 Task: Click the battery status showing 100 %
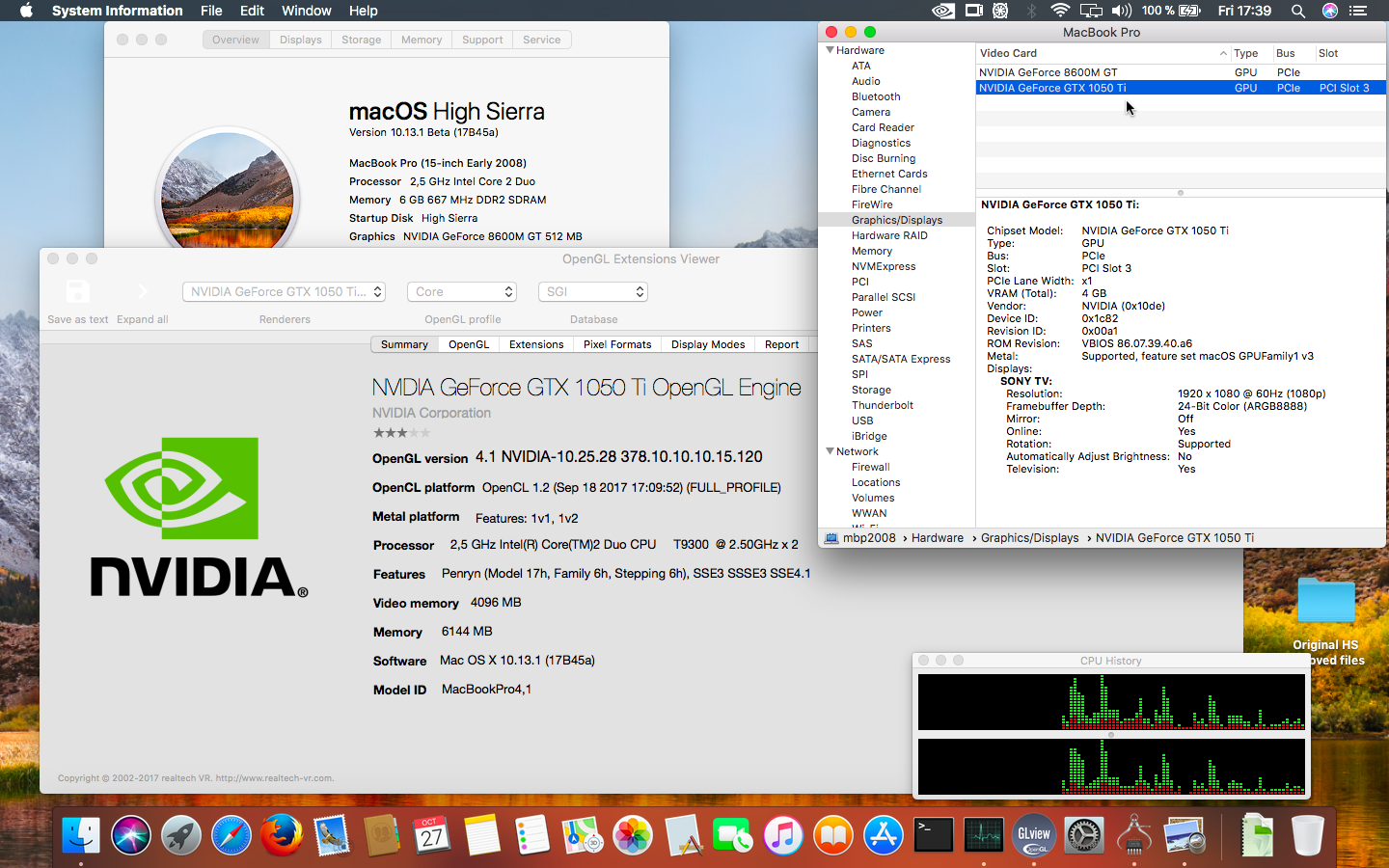(1171, 11)
